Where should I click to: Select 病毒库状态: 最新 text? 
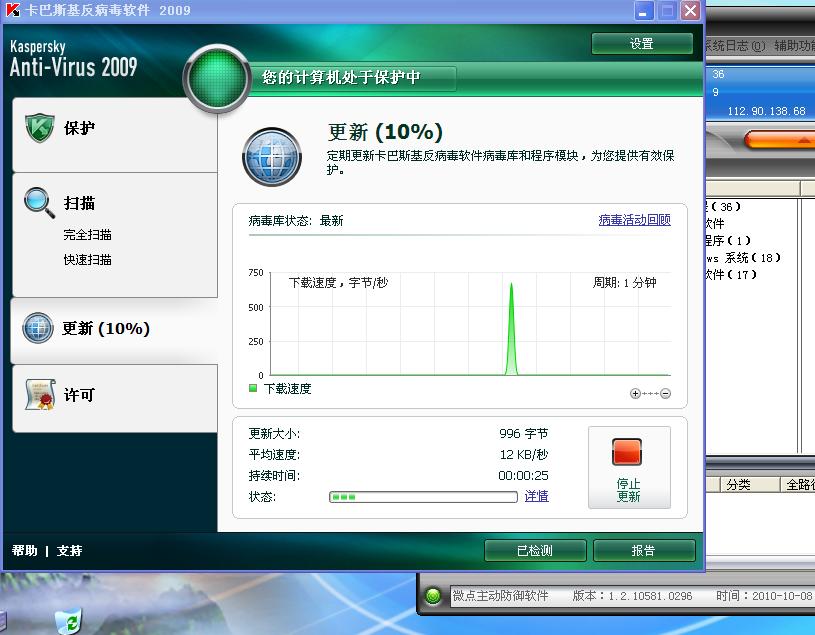point(296,221)
